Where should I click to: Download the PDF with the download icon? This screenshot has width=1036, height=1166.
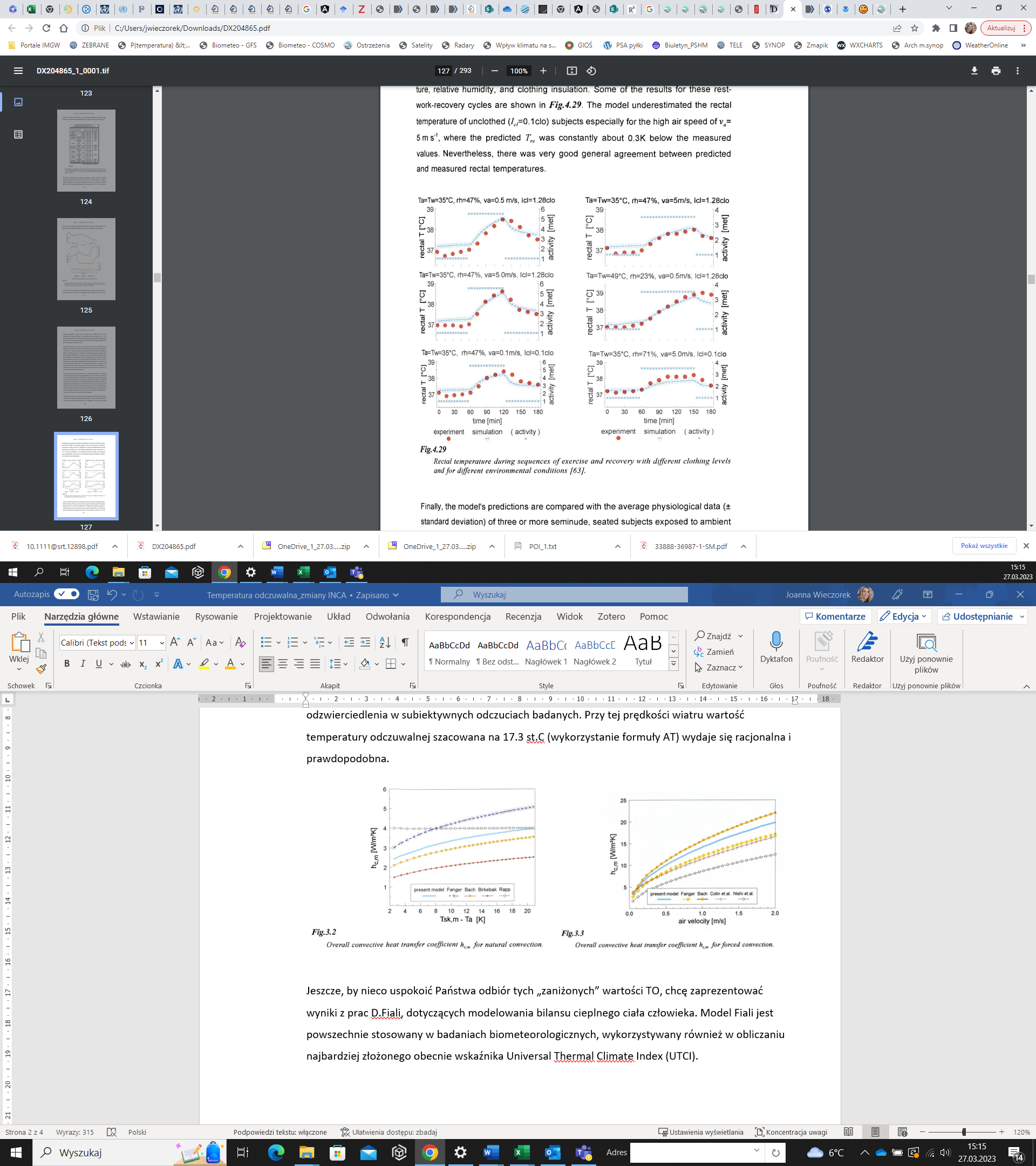[974, 71]
